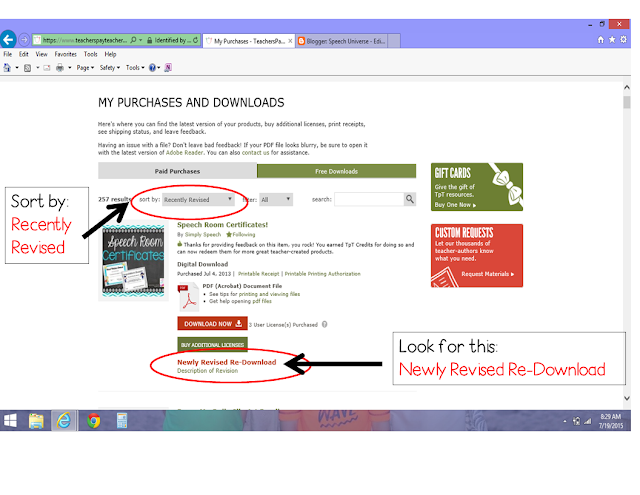Image resolution: width=640 pixels, height=495 pixels.
Task: Click network signal icon in system tray
Action: coord(587,421)
